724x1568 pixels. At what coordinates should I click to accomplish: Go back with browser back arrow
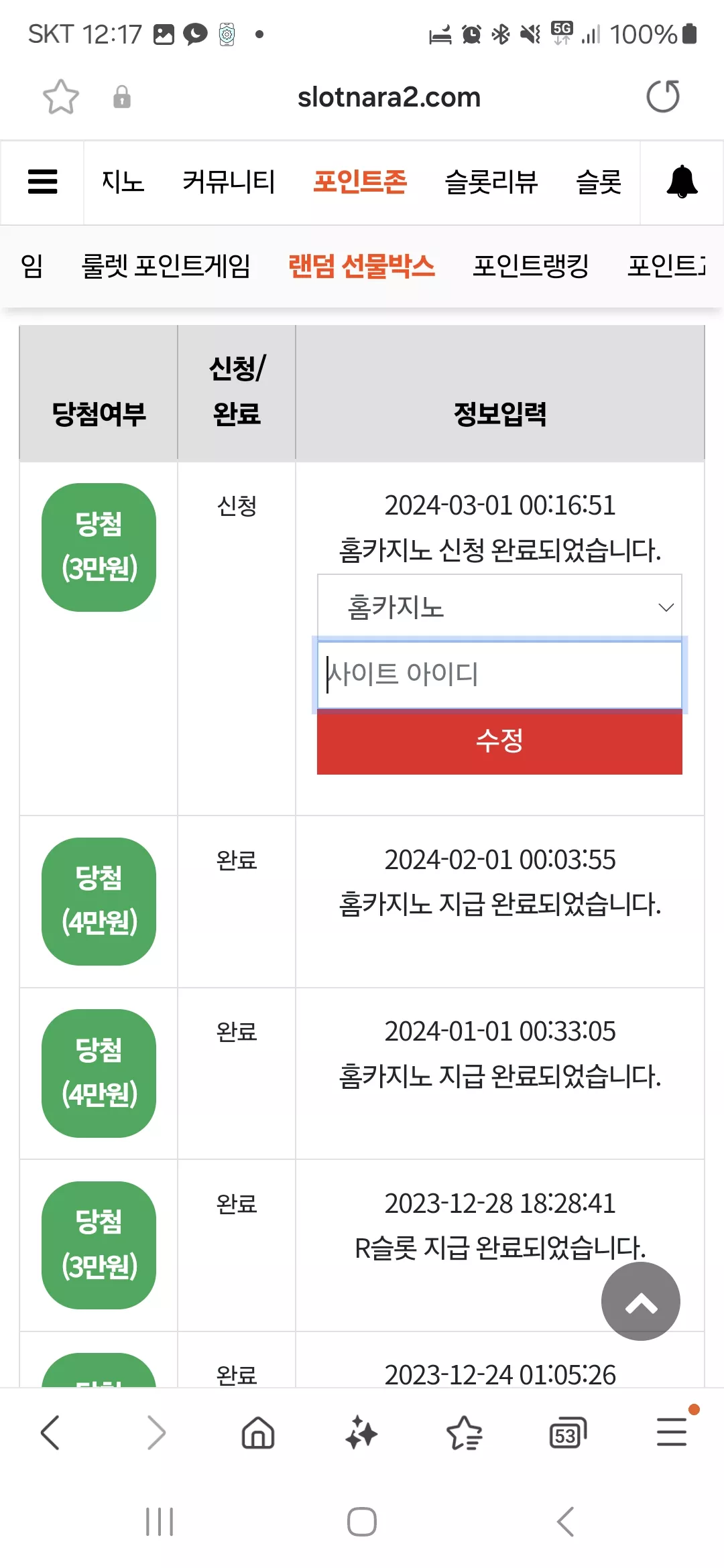50,1433
